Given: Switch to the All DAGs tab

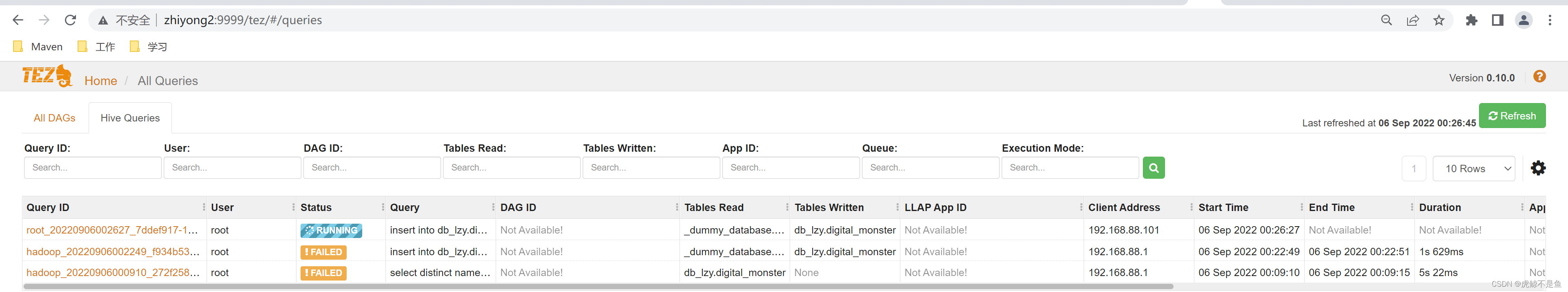Looking at the screenshot, I should (x=55, y=118).
